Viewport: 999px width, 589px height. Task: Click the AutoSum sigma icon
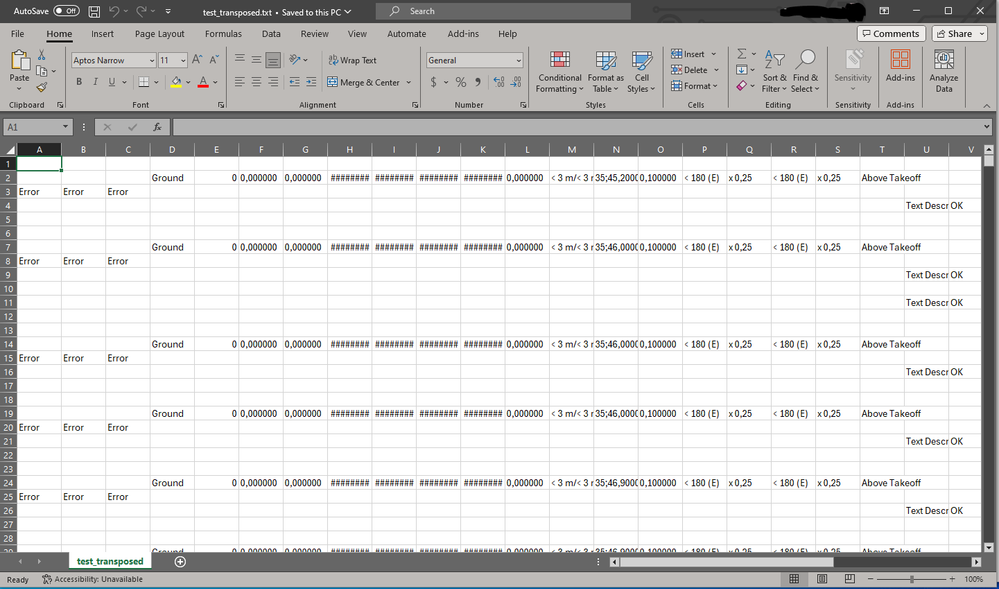[742, 54]
